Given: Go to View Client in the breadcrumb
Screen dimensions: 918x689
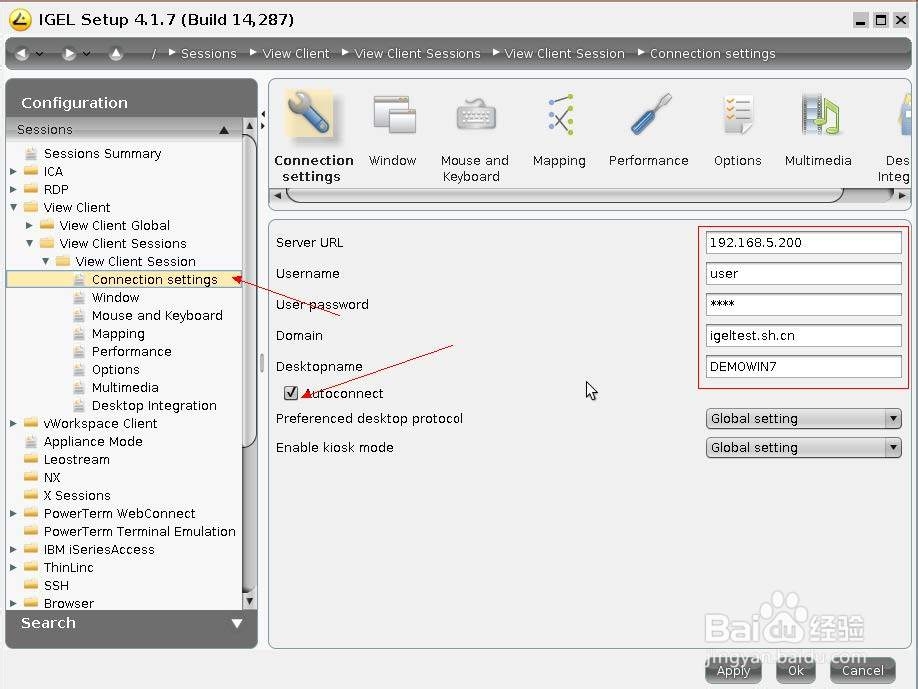Looking at the screenshot, I should point(296,54).
